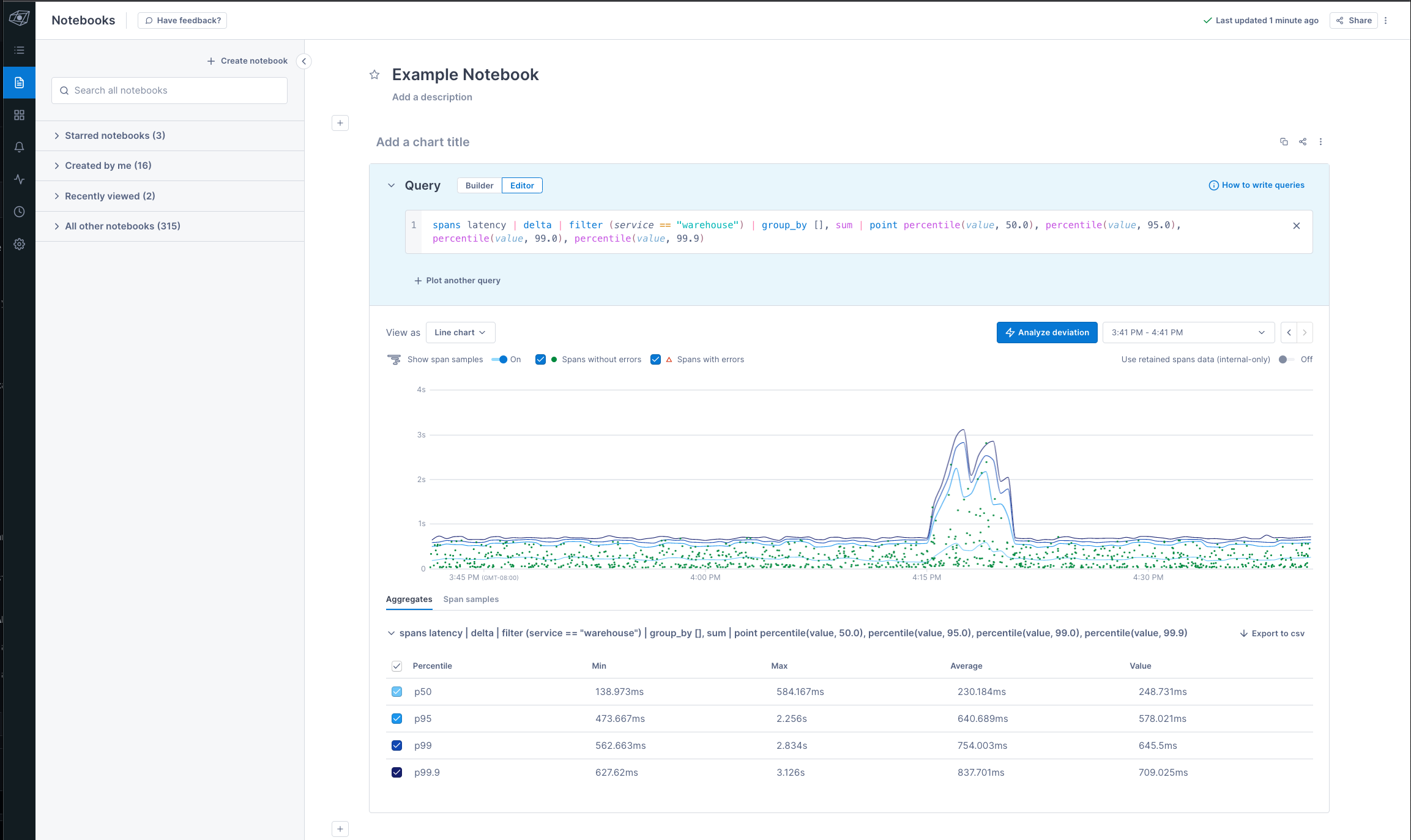Click Analyze deviation button
The height and width of the screenshot is (840, 1411).
tap(1046, 333)
